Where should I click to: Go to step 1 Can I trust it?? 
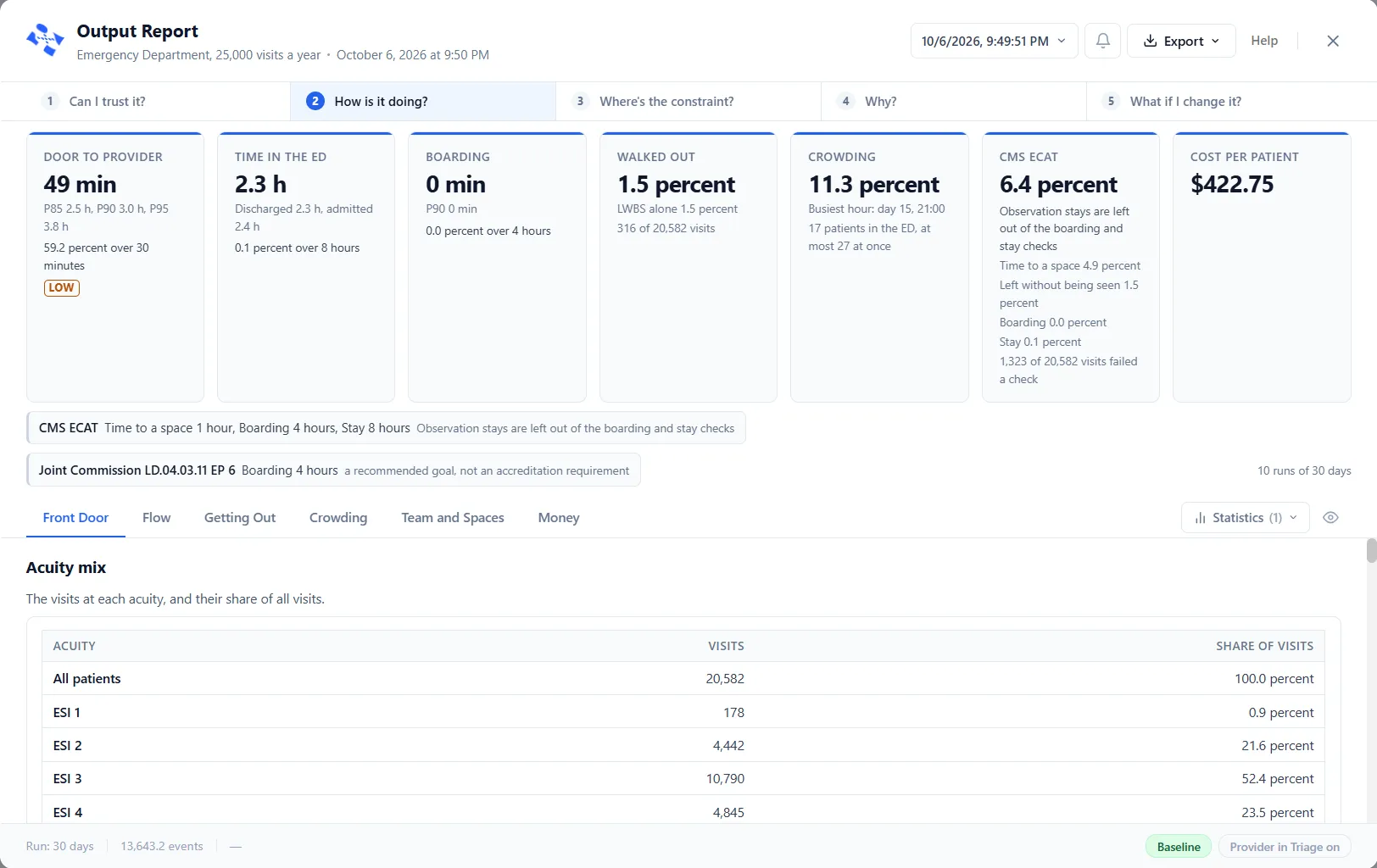146,101
